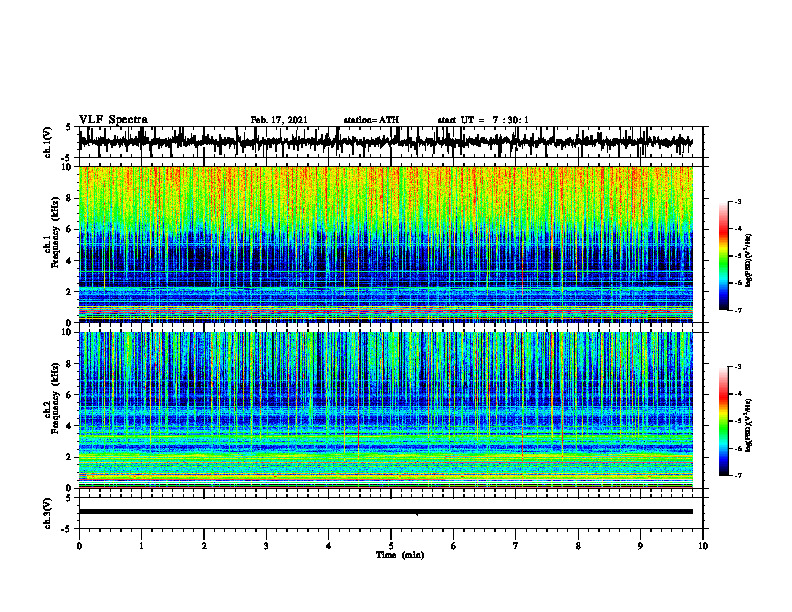Click the -7 tick on ch.2 colorbar
Image resolution: width=792 pixels, height=612 pixels.
tap(738, 475)
